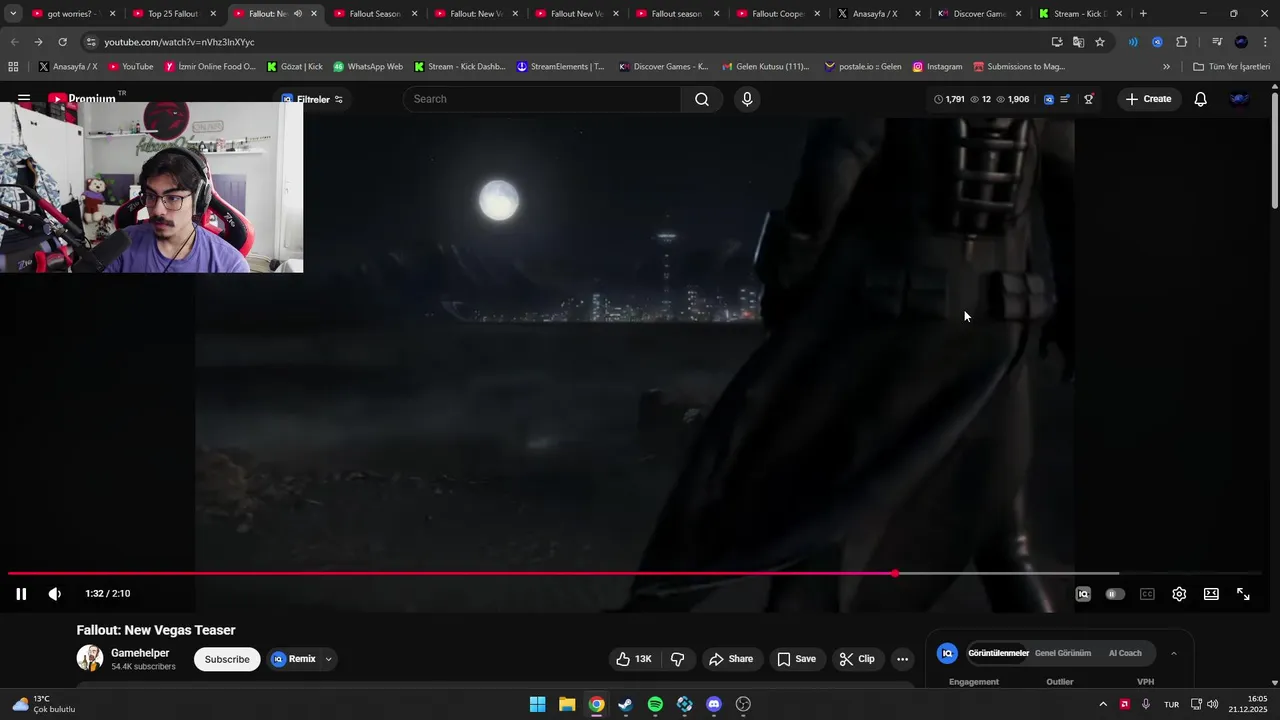Mute the playing tab via its speaker icon
The image size is (1280, 720).
tap(297, 14)
